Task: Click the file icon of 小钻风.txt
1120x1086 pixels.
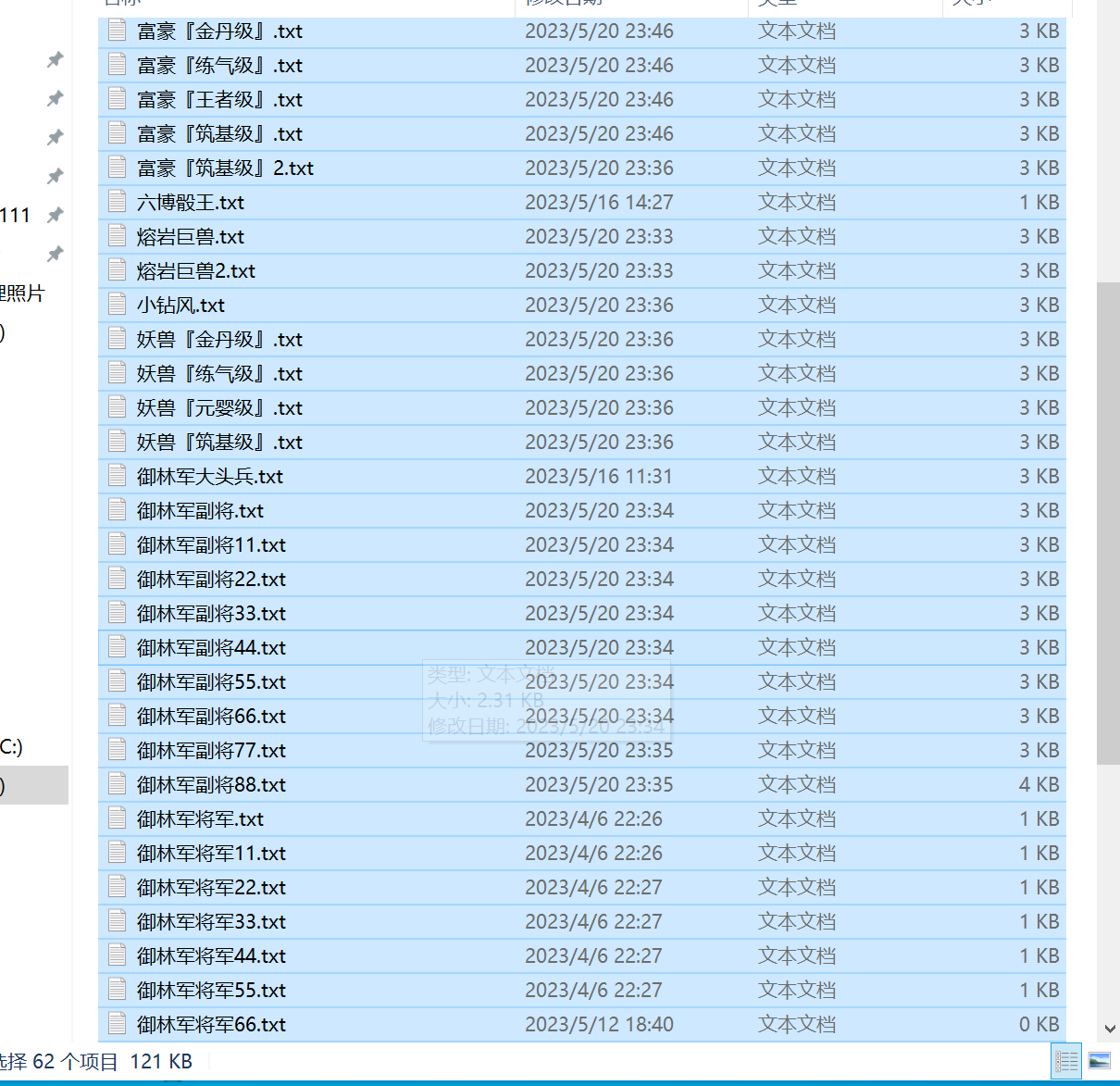Action: point(117,305)
